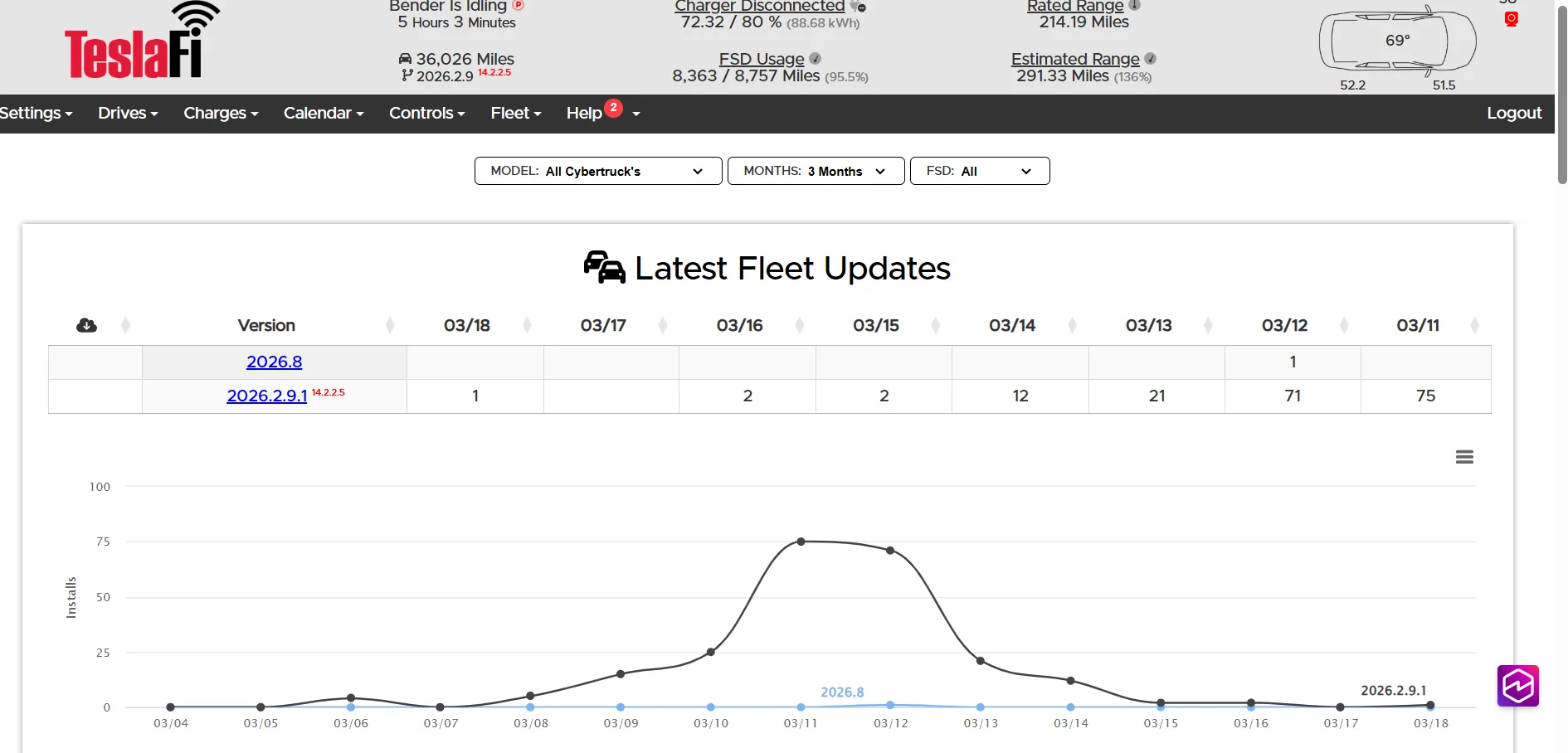Click the version branch icon beside 2026.2.9
This screenshot has height=753, width=1568.
click(407, 75)
